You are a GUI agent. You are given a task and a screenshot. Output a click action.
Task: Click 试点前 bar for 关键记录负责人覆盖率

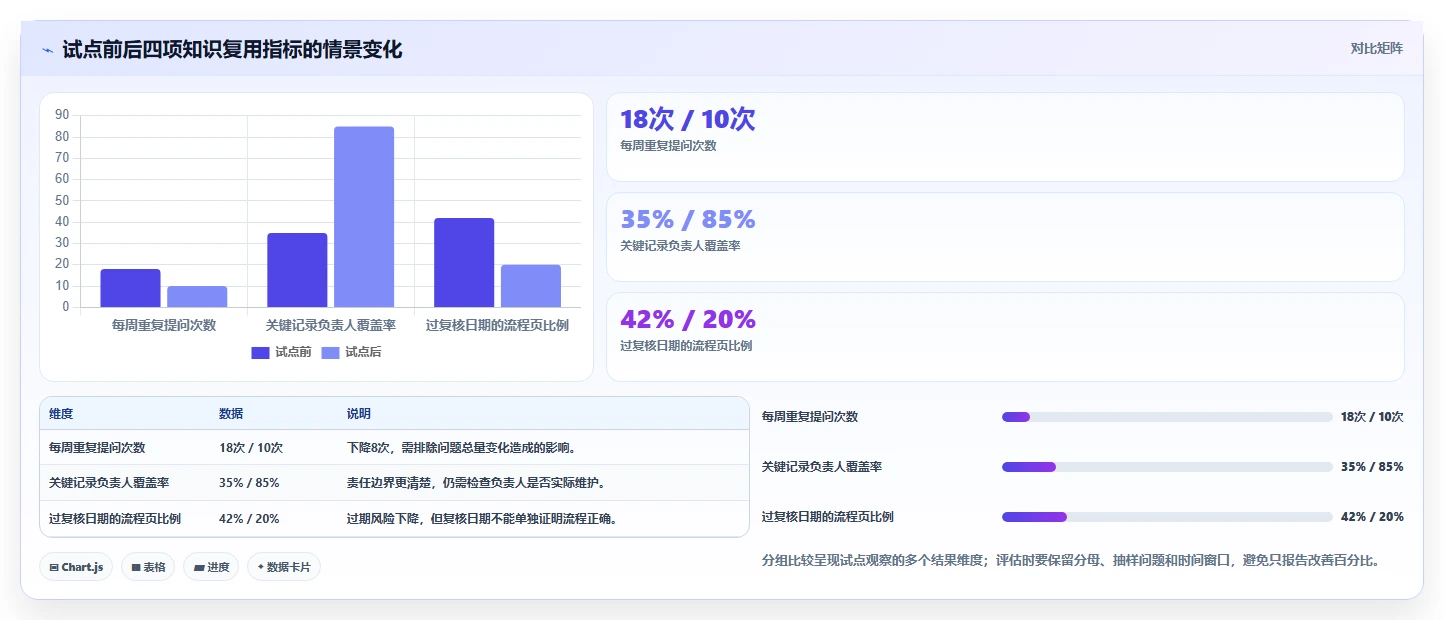click(x=297, y=270)
